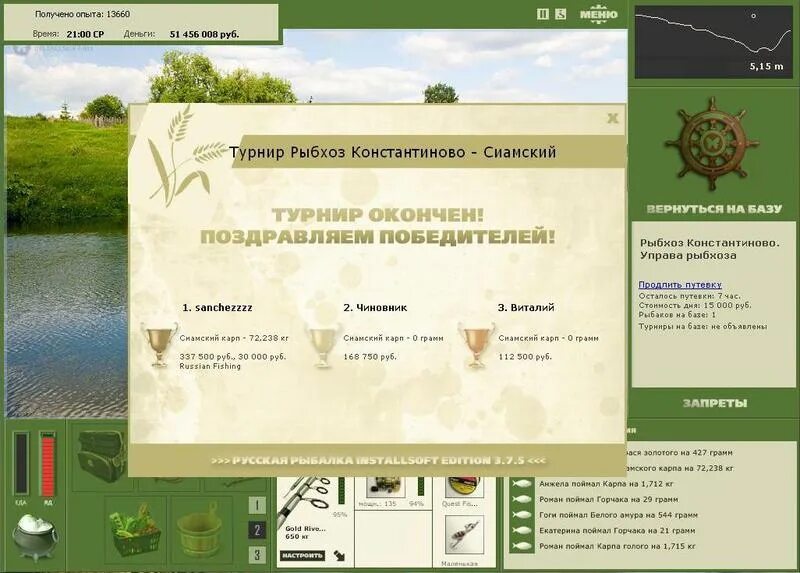Click fish icon beside Роман поймал Карпа голого
The image size is (800, 573).
521,546
